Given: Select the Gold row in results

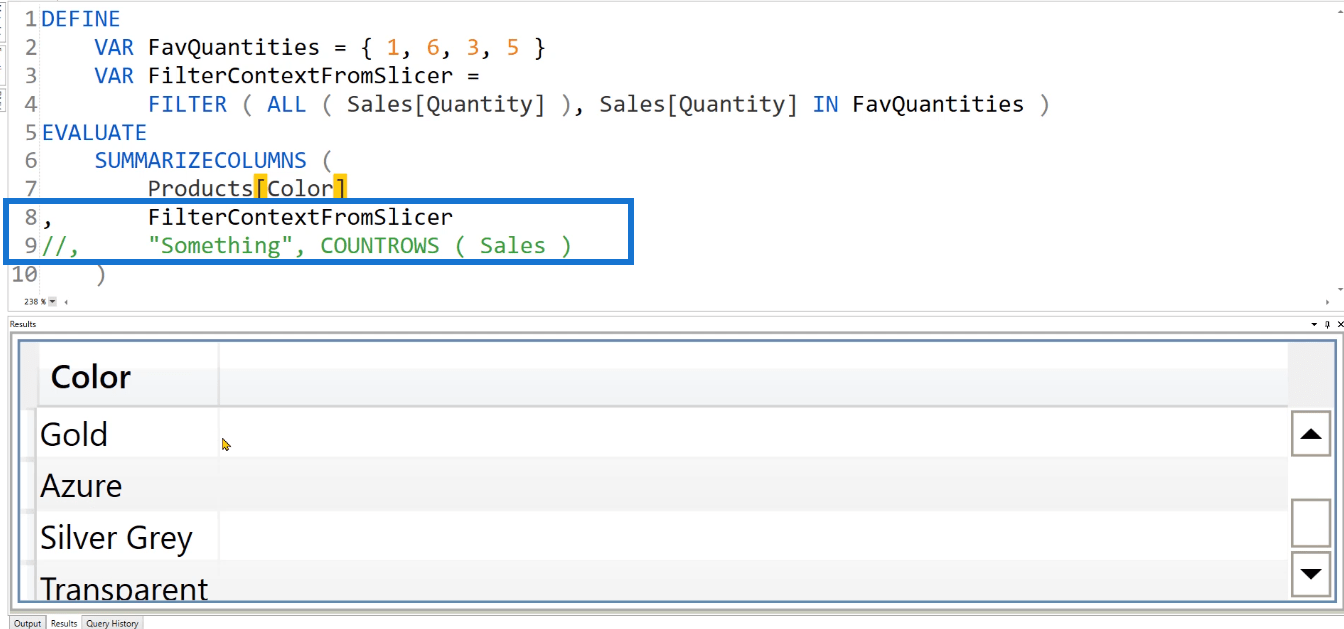Looking at the screenshot, I should 662,434.
